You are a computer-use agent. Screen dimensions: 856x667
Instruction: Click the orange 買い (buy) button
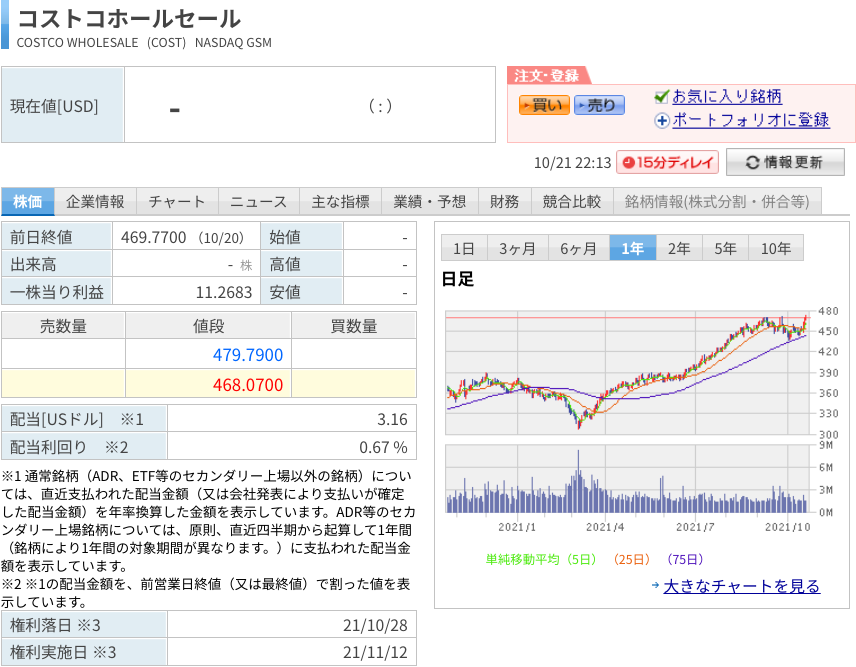544,105
